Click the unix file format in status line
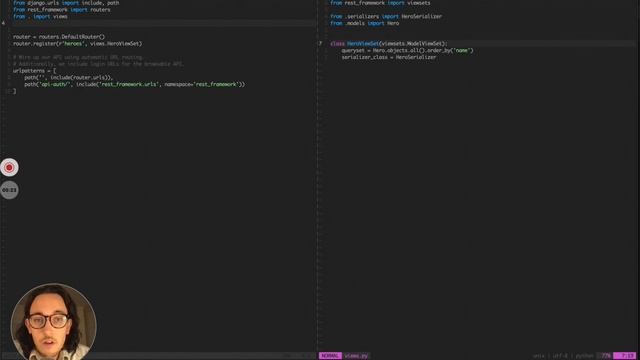The width and height of the screenshot is (640, 360). [x=539, y=356]
